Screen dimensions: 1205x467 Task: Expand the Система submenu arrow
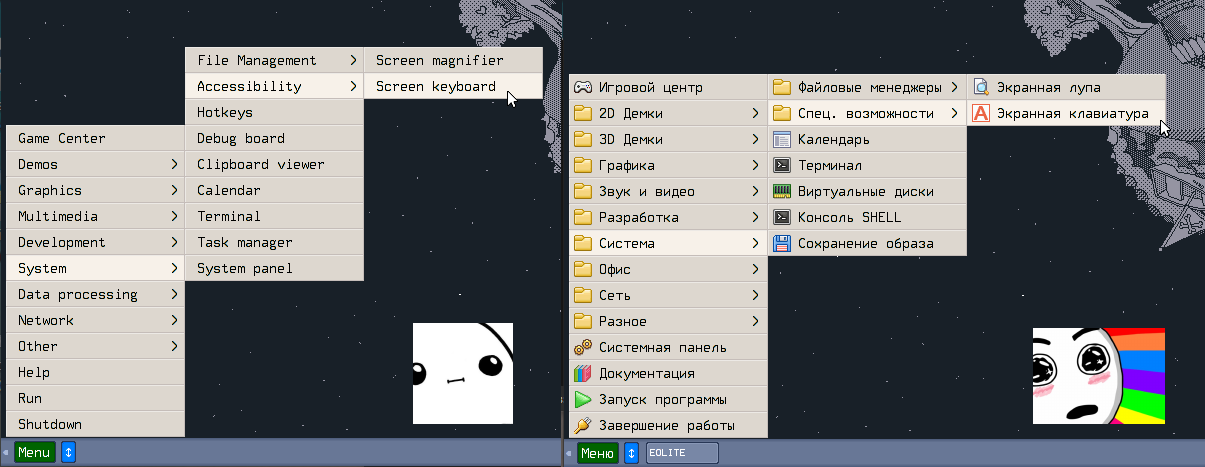755,244
